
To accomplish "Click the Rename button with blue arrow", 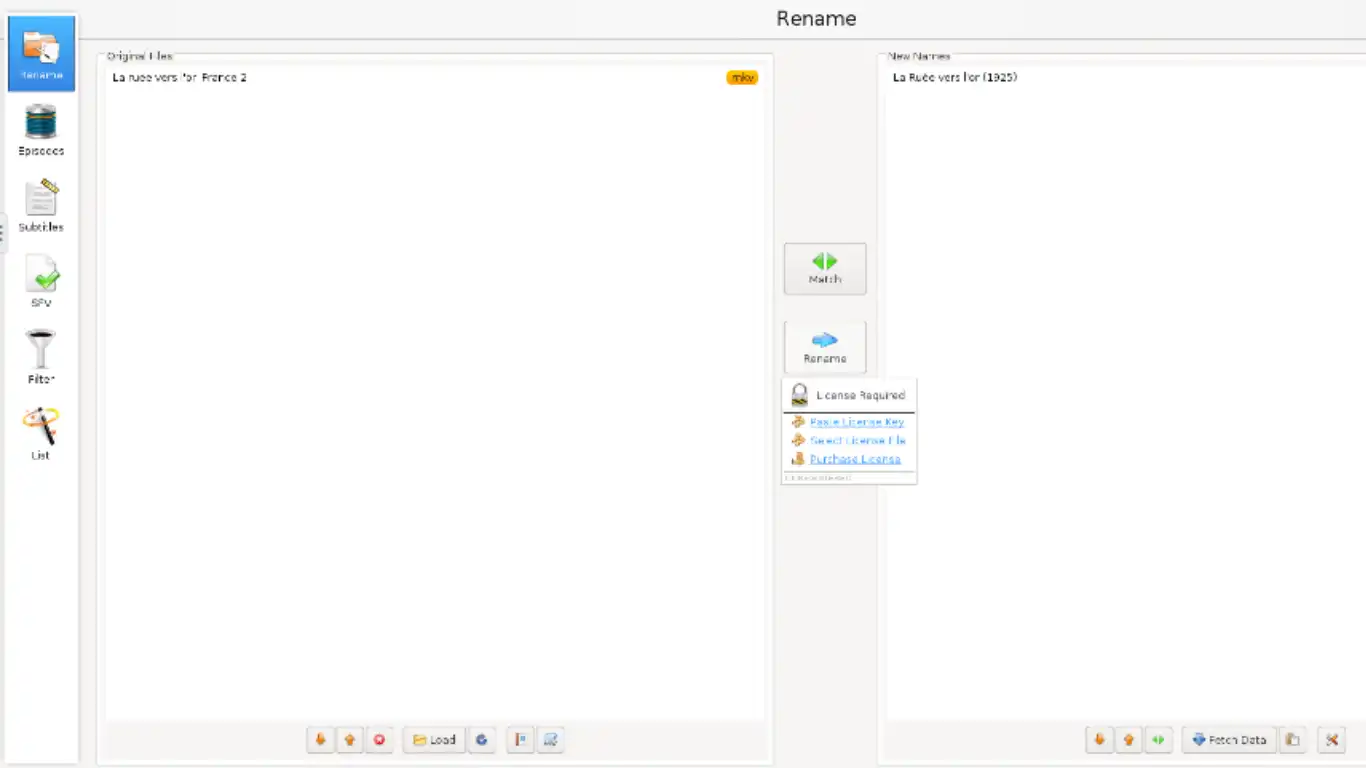I will click(x=825, y=347).
